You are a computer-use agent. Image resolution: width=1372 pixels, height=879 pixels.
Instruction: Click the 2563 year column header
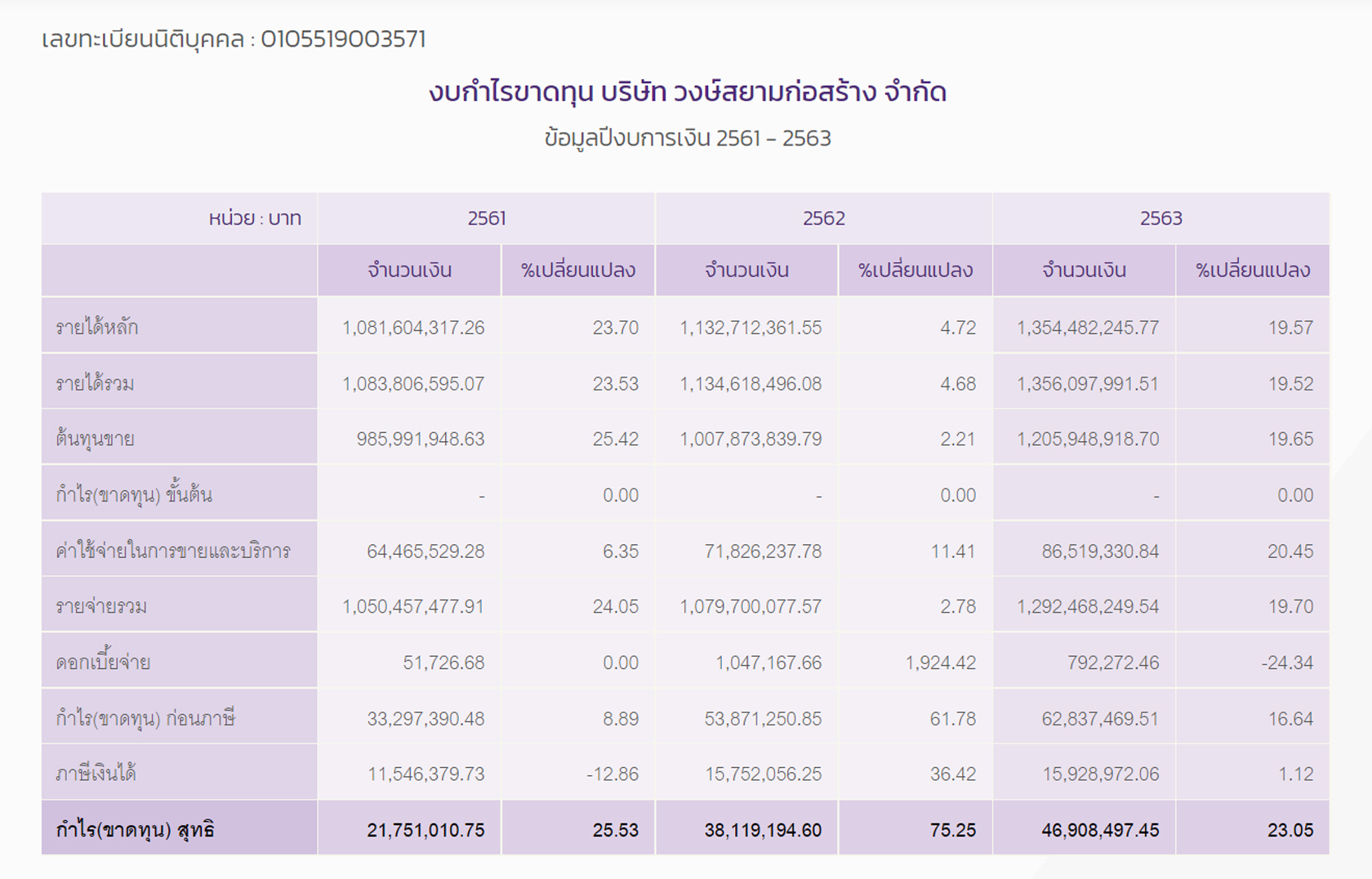(x=1160, y=218)
